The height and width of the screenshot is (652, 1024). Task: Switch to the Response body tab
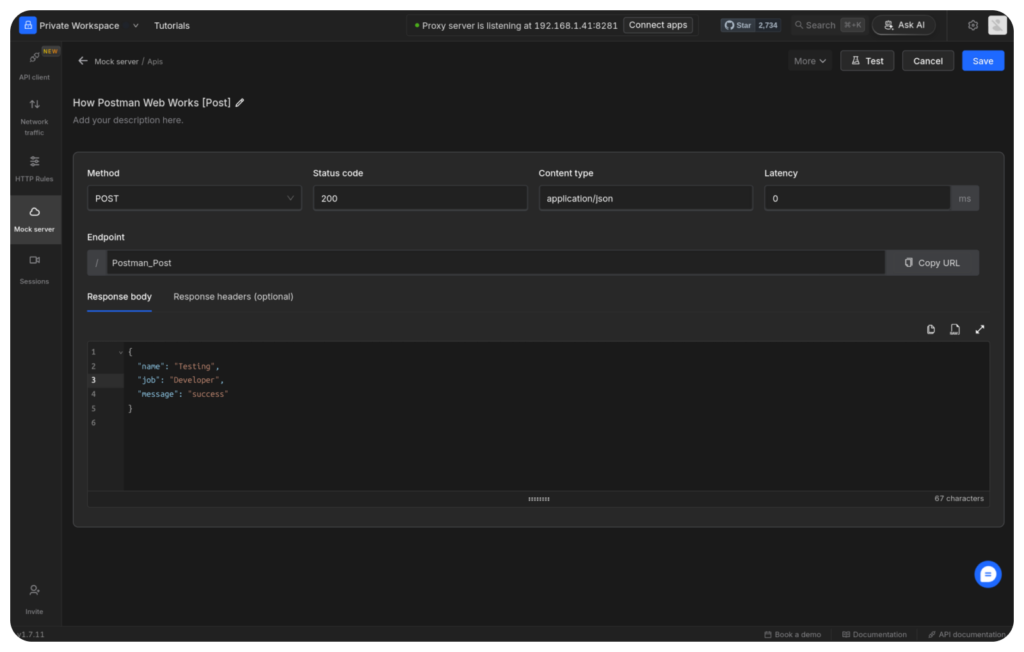[119, 297]
